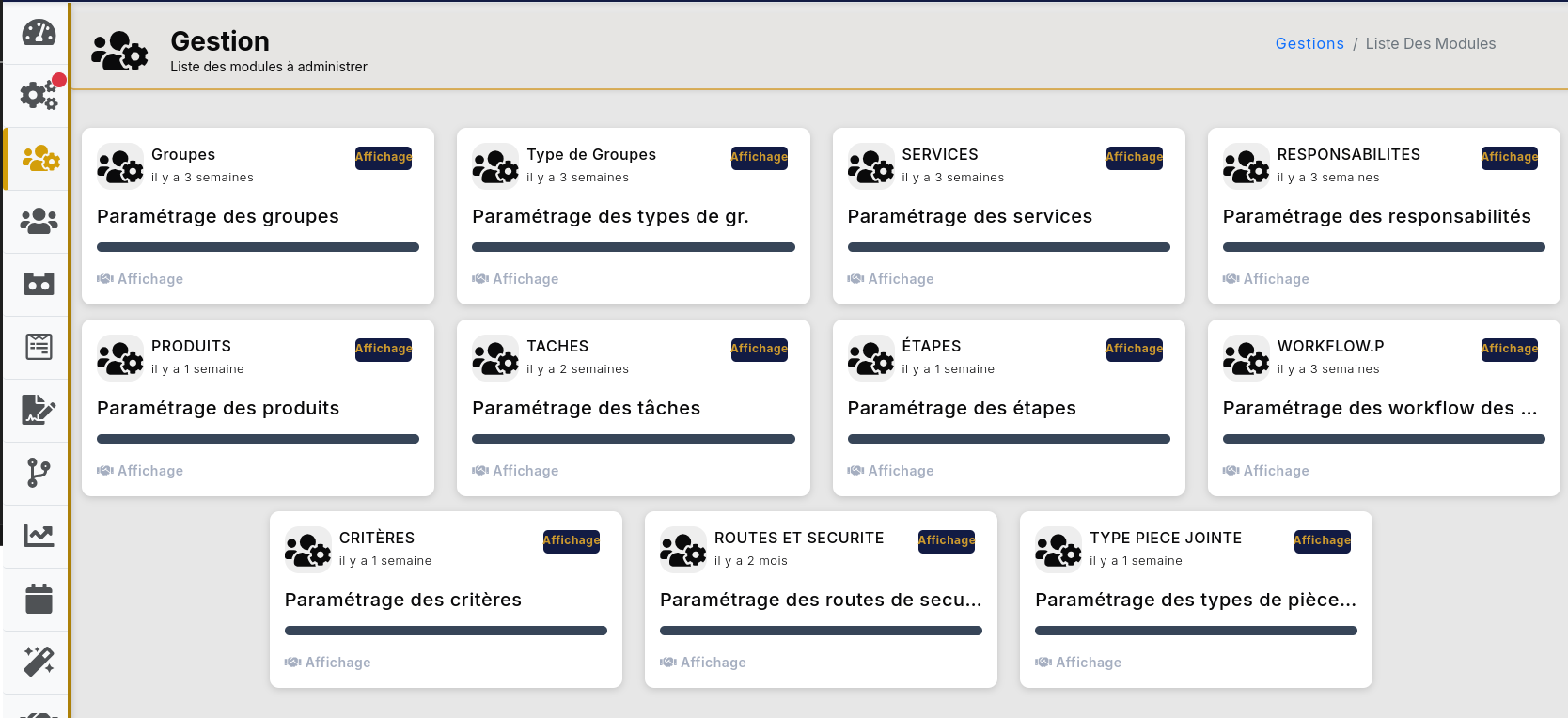Click the WORKFLOW.P card icon

(x=1247, y=358)
